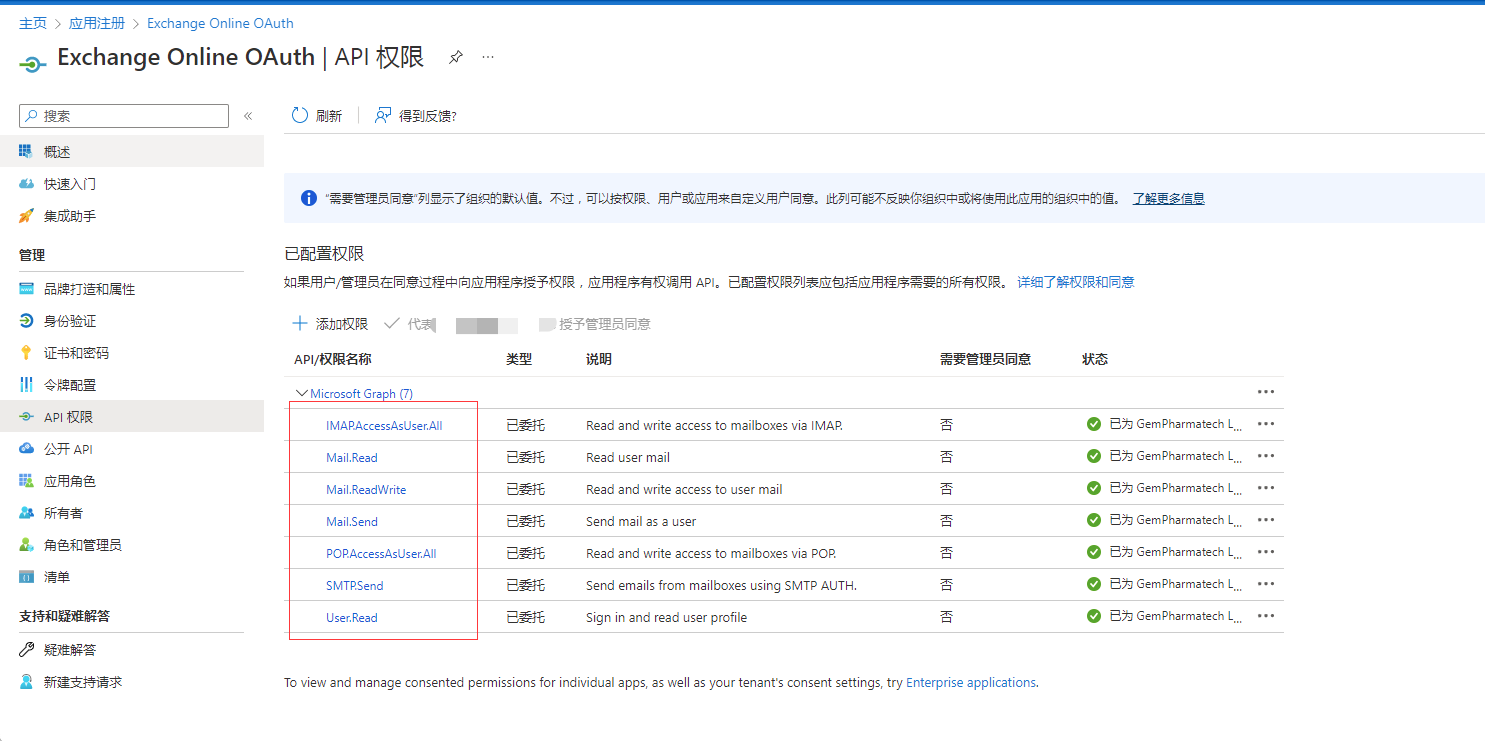Screen dimensions: 1485x741
Task: Click the plus icon for Add permission
Action: click(299, 323)
